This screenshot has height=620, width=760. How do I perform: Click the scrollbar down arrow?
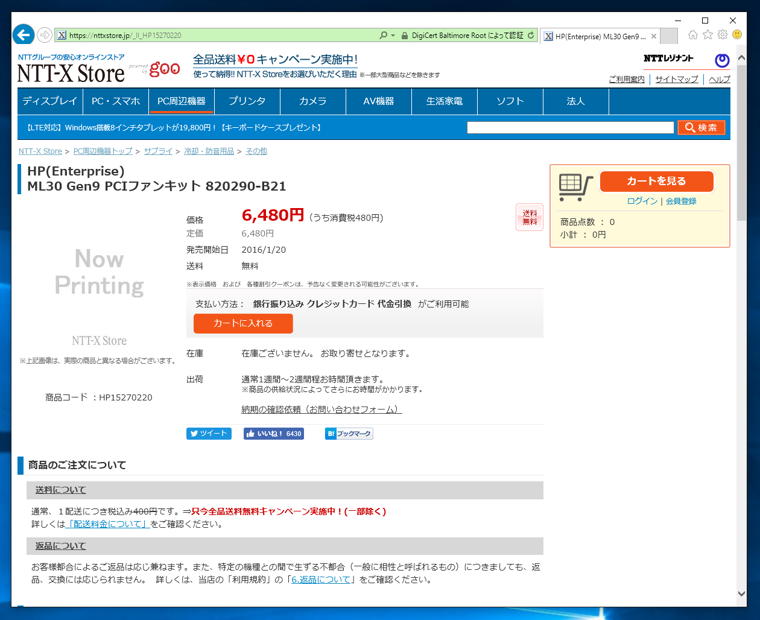click(x=741, y=593)
